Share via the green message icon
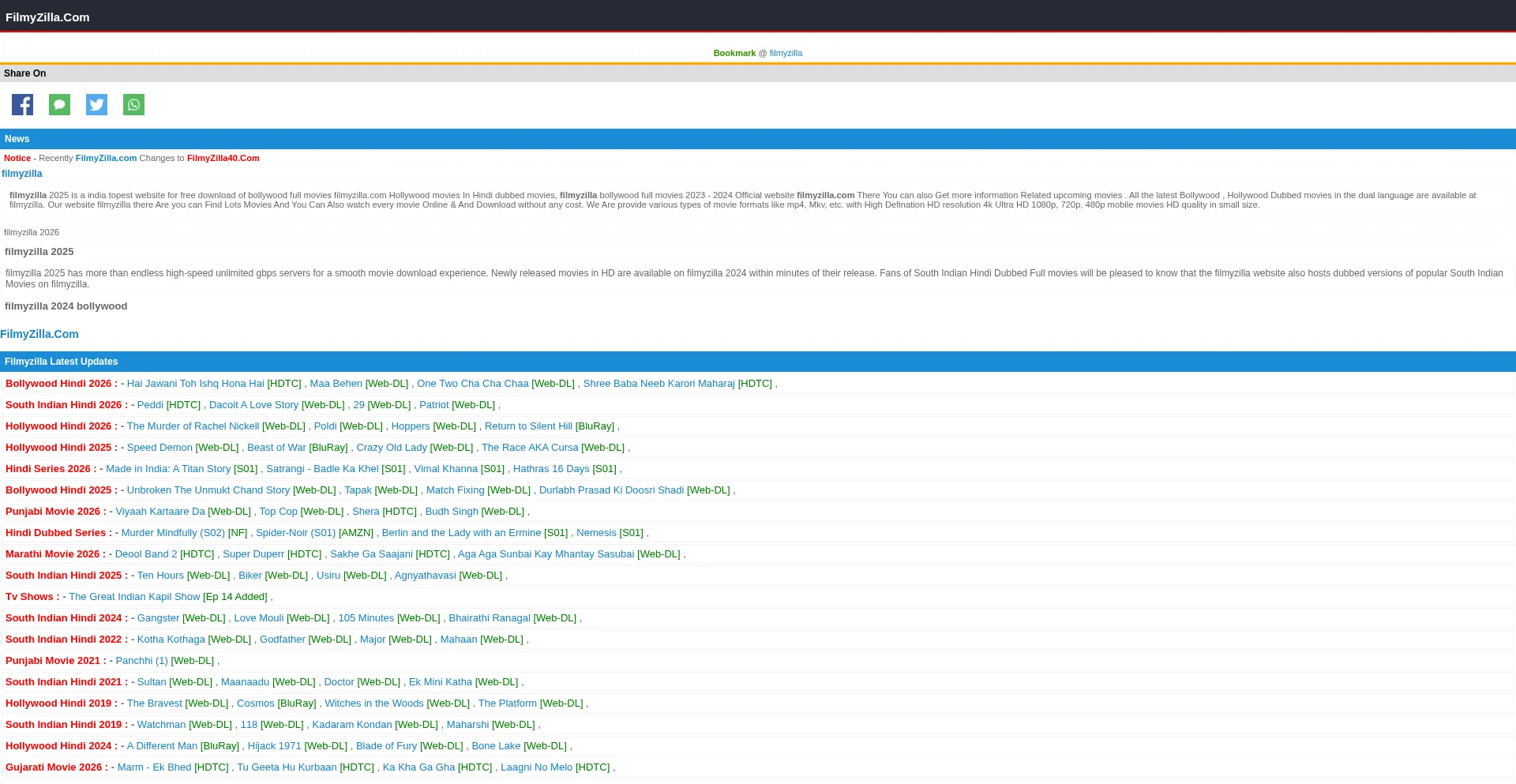 pos(59,105)
